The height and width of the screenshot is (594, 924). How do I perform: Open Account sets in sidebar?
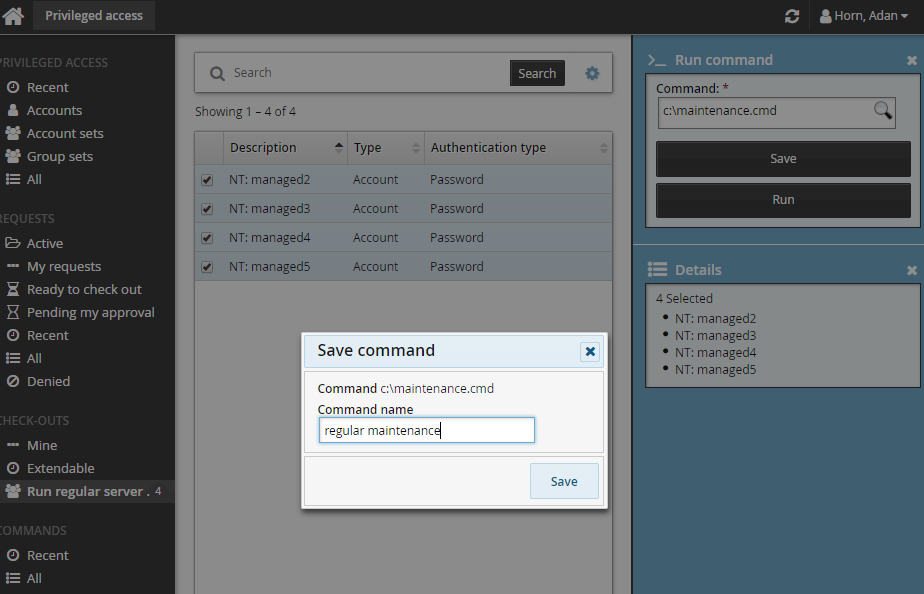click(x=64, y=133)
